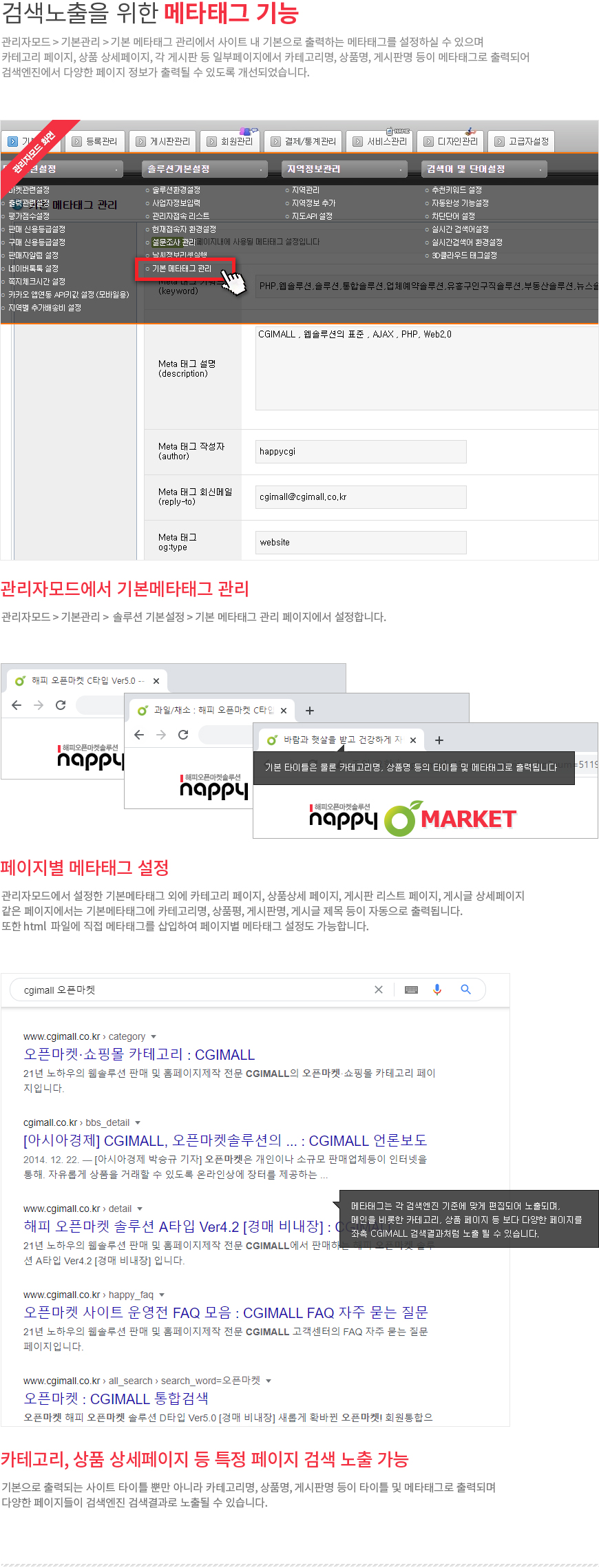Image resolution: width=599 pixels, height=1568 pixels.
Task: Switch to the 회원관리 tab
Action: (230, 141)
